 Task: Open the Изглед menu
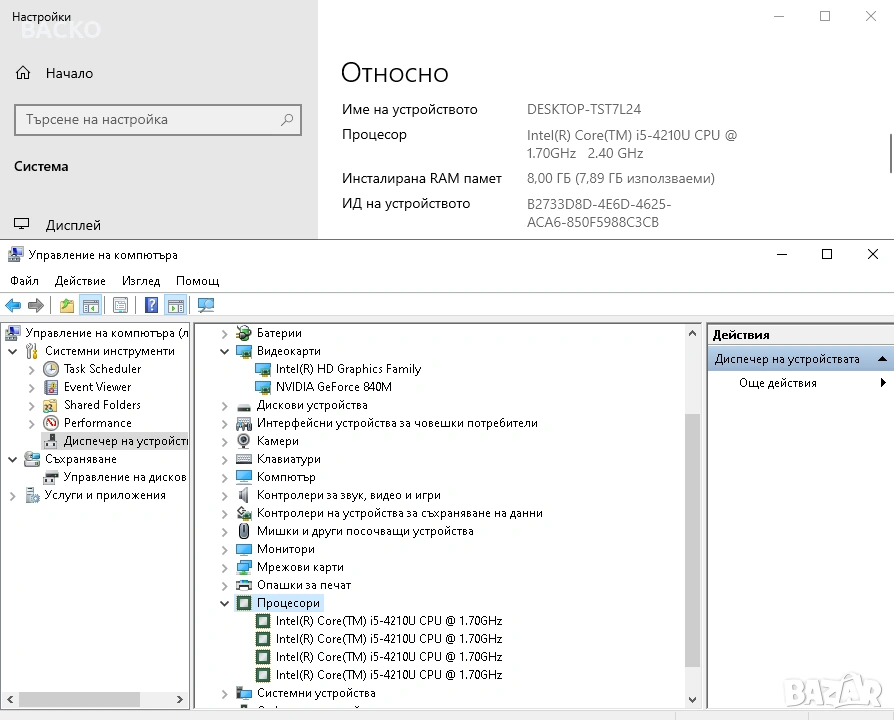point(141,281)
